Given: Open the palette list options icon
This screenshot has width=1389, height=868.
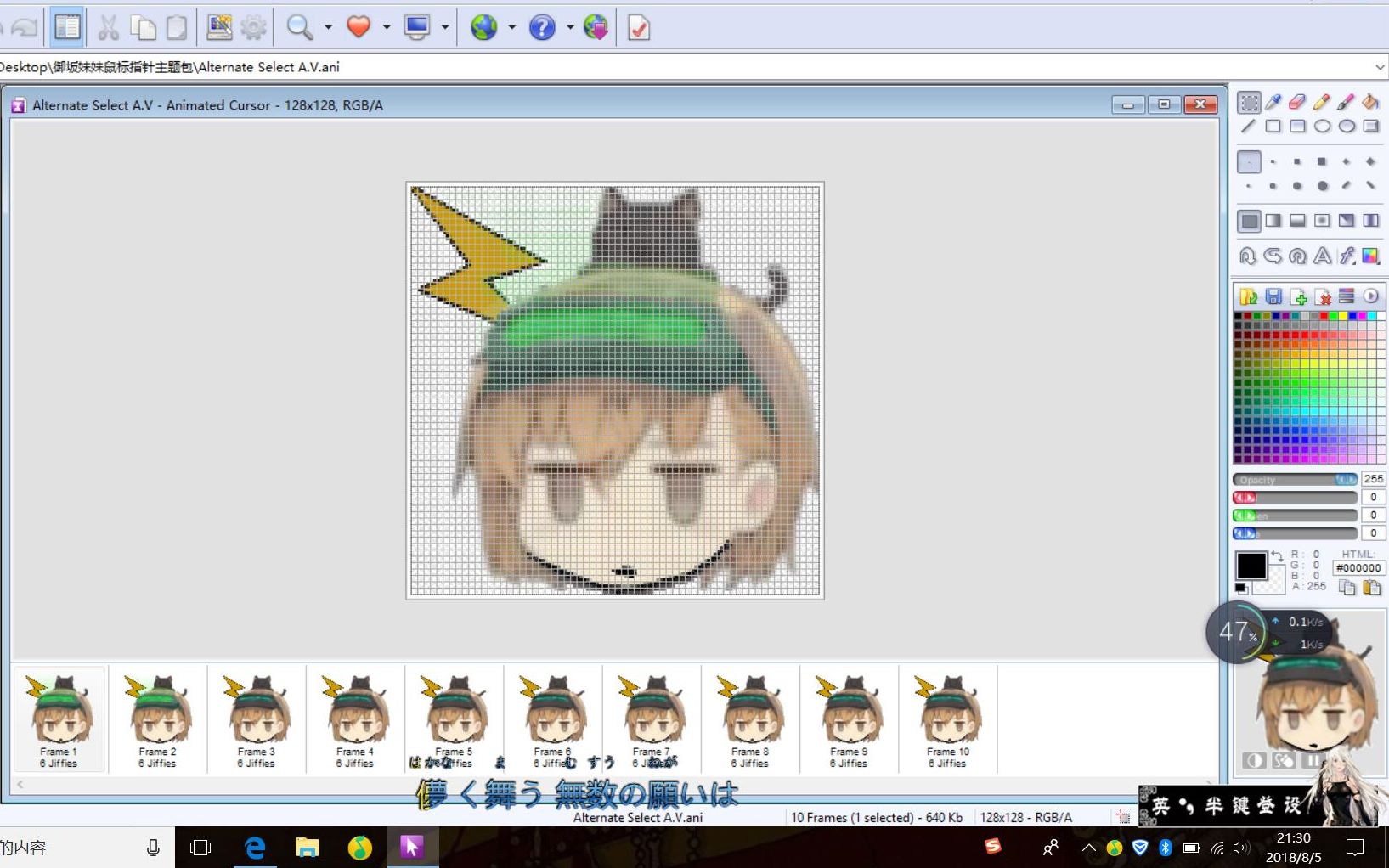Looking at the screenshot, I should click(1347, 296).
